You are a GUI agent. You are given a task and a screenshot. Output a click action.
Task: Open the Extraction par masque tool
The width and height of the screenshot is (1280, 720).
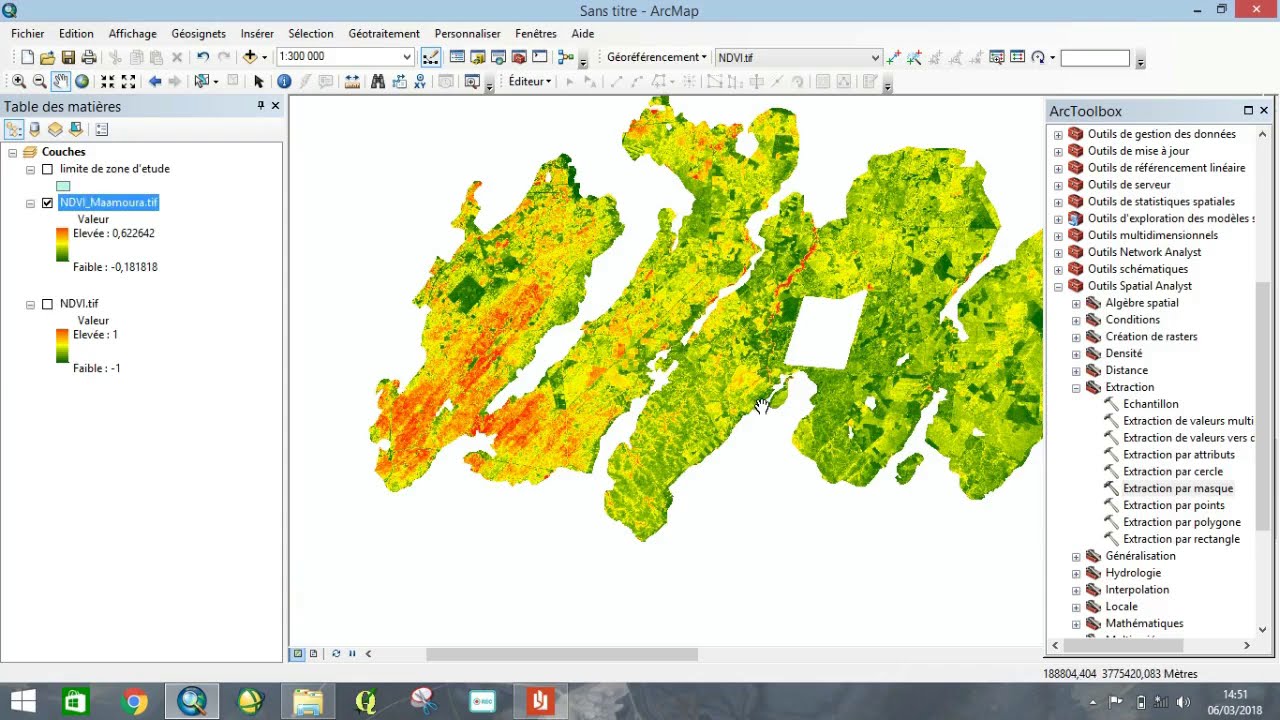[x=1177, y=489]
